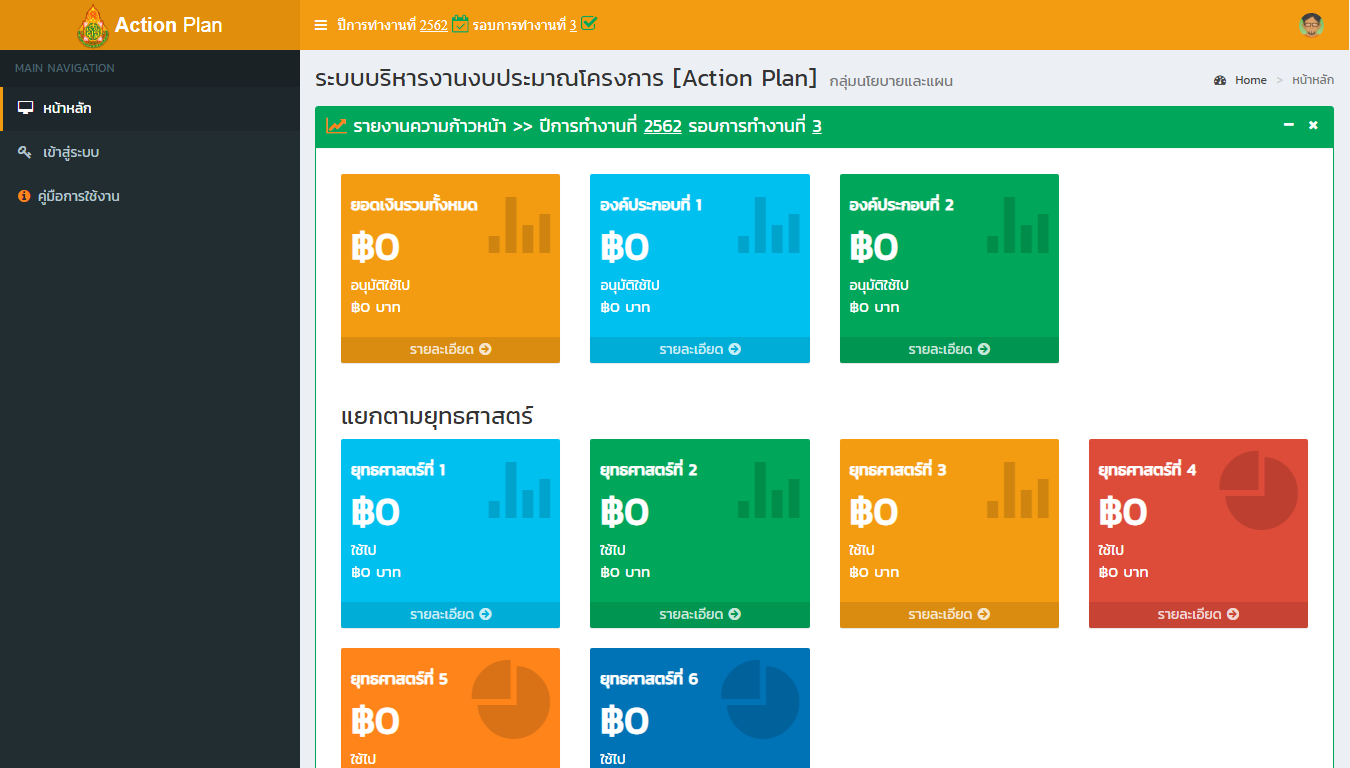Open คู่มือการใช้งาน in the sidebar
Viewport: 1350px width, 768px height.
pyautogui.click(x=150, y=196)
